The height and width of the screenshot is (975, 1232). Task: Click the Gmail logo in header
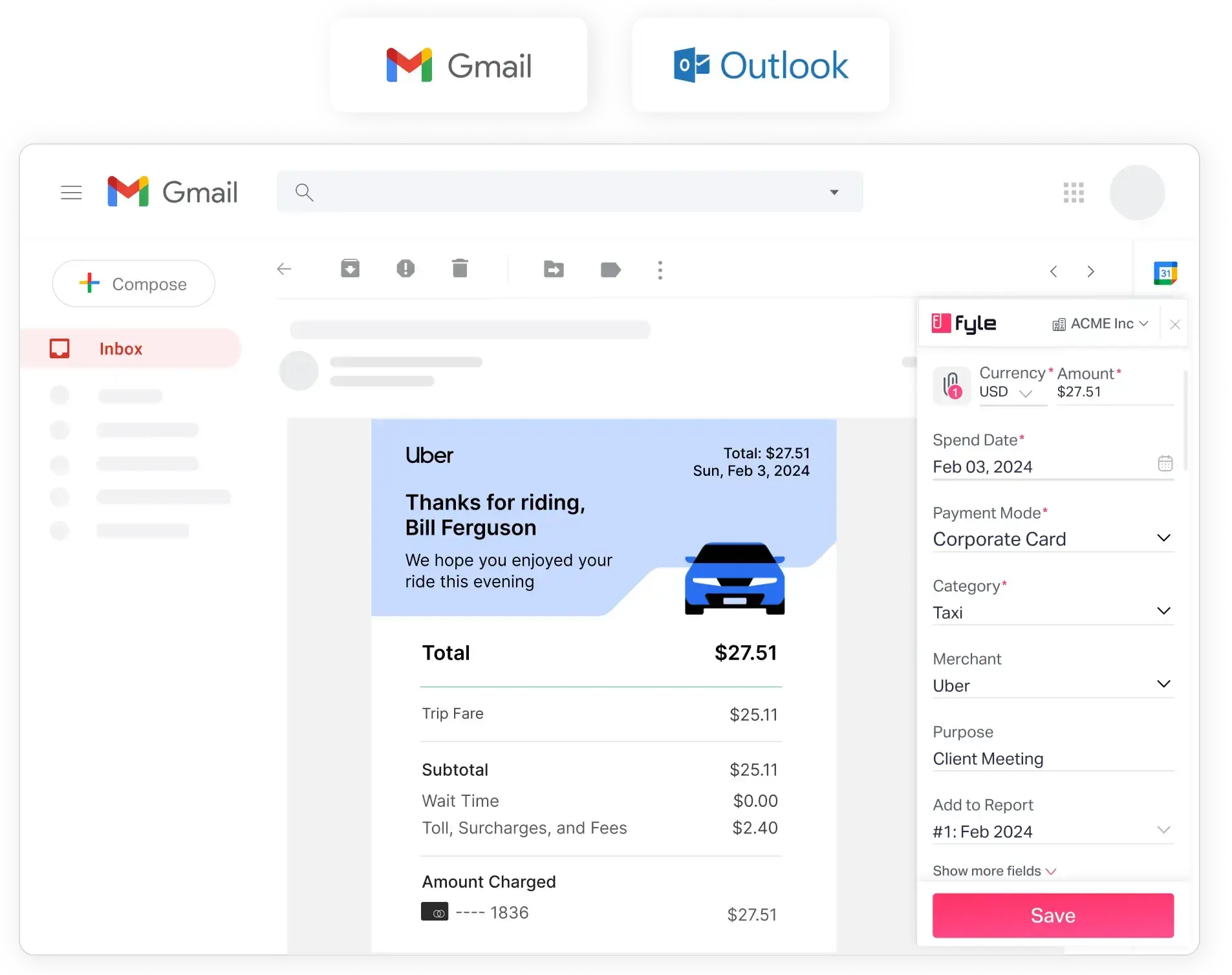coord(172,192)
